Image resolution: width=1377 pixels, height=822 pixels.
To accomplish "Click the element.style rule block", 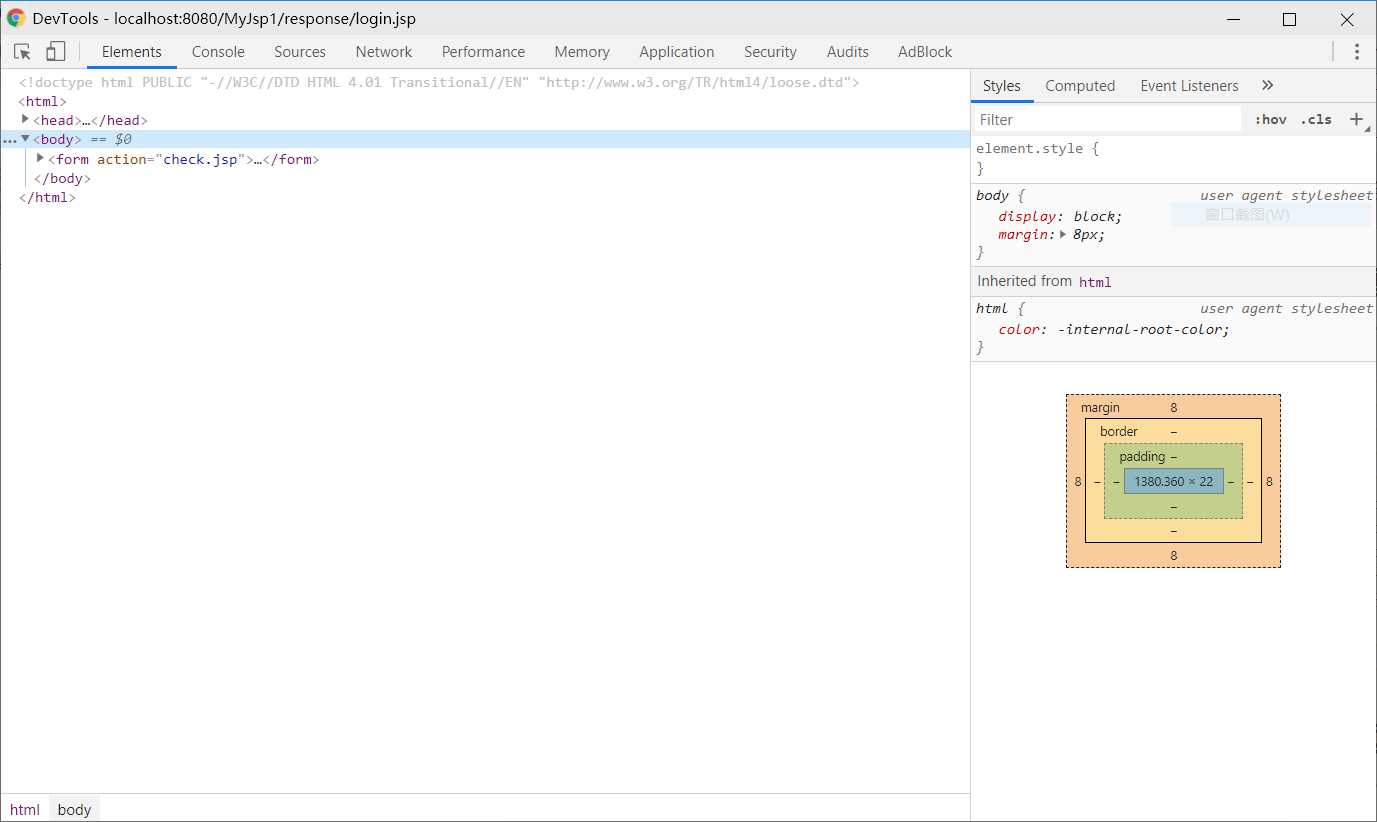I will coord(1174,158).
